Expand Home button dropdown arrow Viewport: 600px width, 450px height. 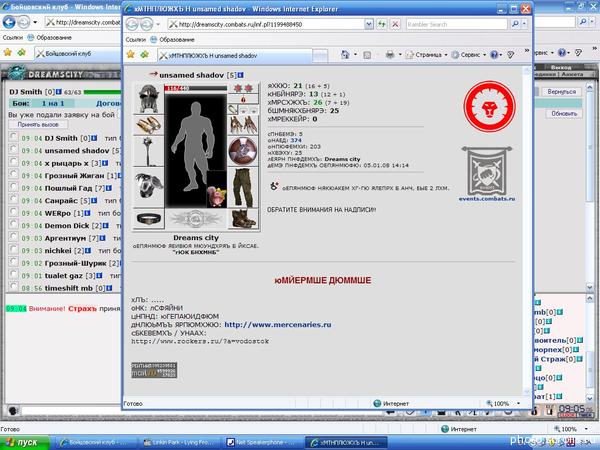[355, 55]
